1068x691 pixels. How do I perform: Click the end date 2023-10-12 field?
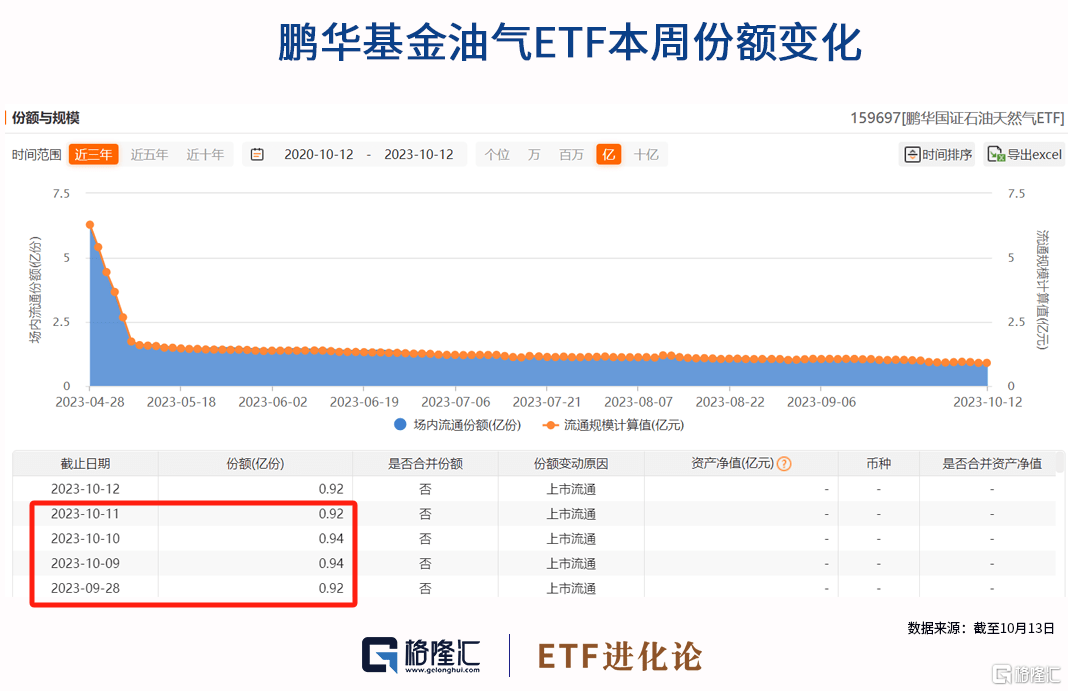pyautogui.click(x=419, y=155)
